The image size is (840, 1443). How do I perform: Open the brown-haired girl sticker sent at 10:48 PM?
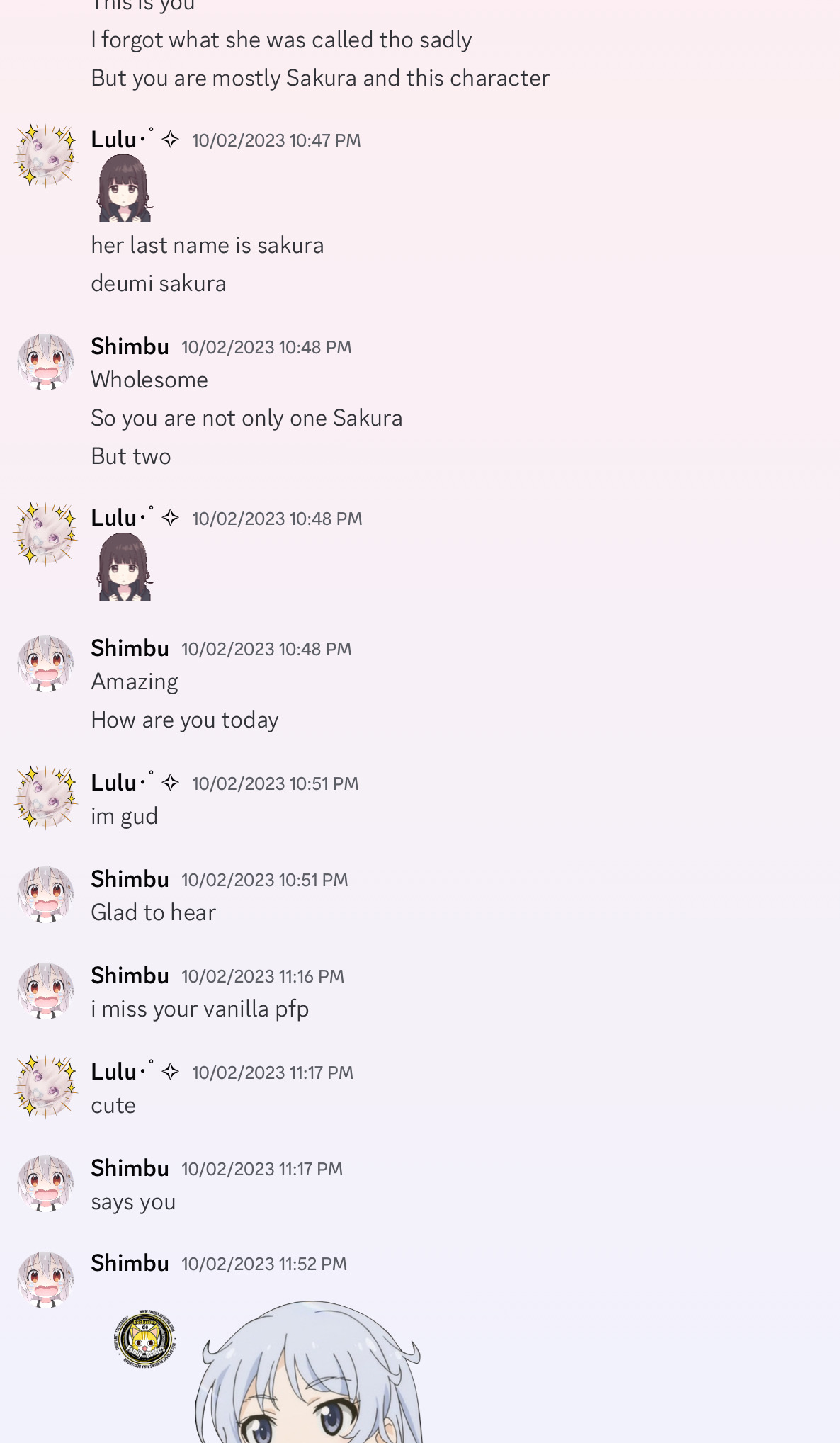coord(125,567)
